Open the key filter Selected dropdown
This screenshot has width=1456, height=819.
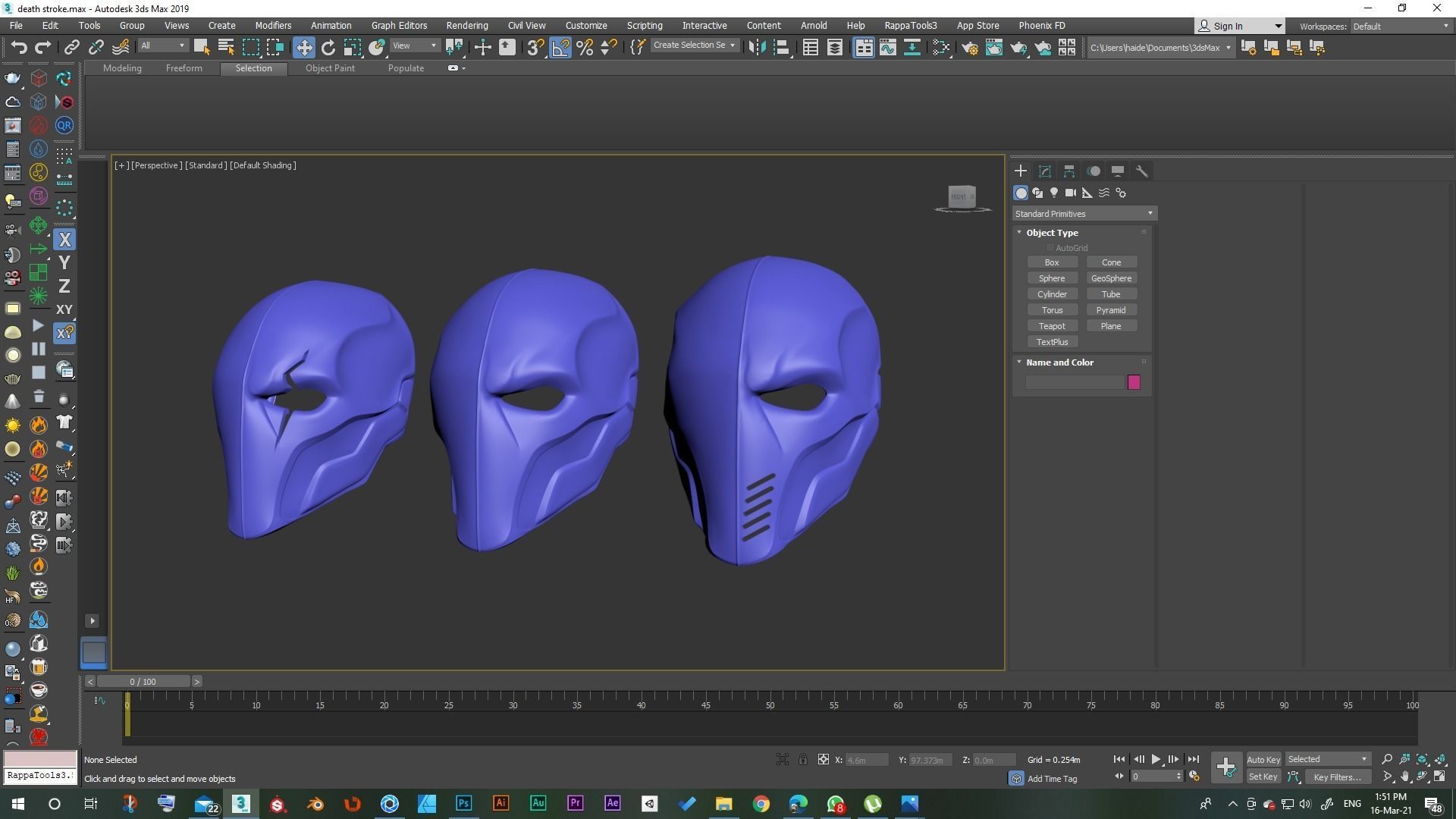[1327, 759]
